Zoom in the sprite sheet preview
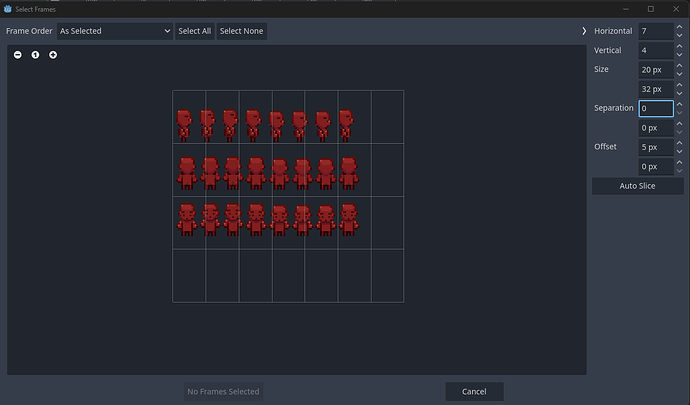Screen dimensions: 690x405 (53, 55)
